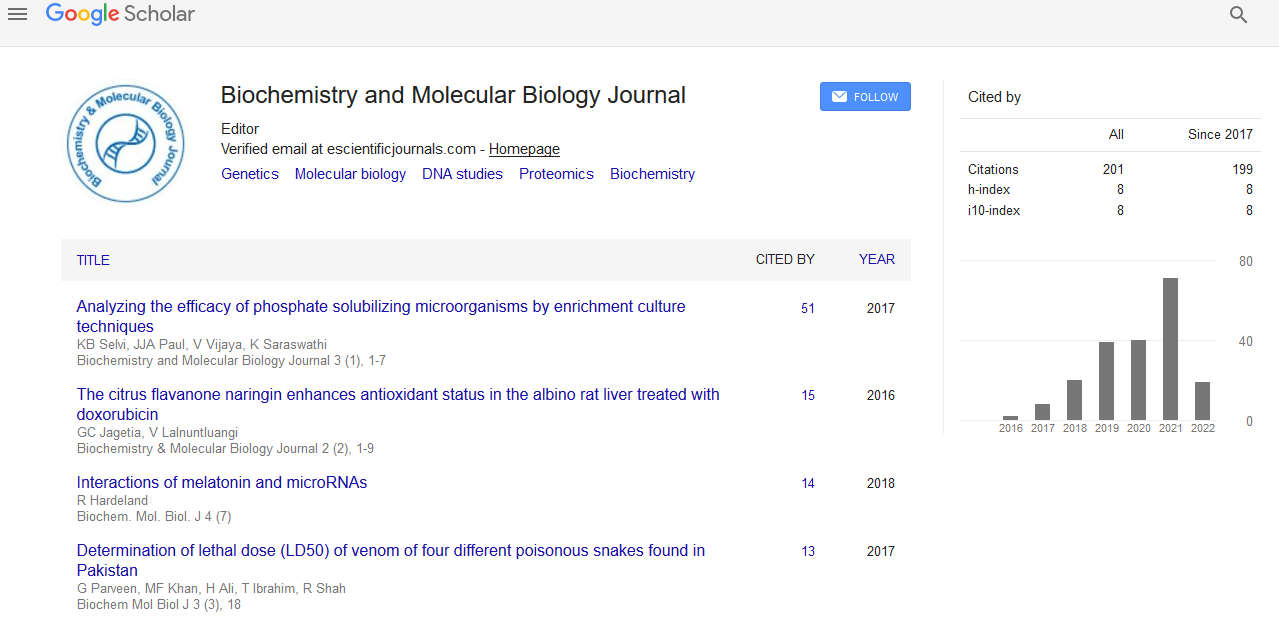This screenshot has width=1279, height=619.
Task: Click the year 2016 of naringin article
Action: (x=881, y=396)
